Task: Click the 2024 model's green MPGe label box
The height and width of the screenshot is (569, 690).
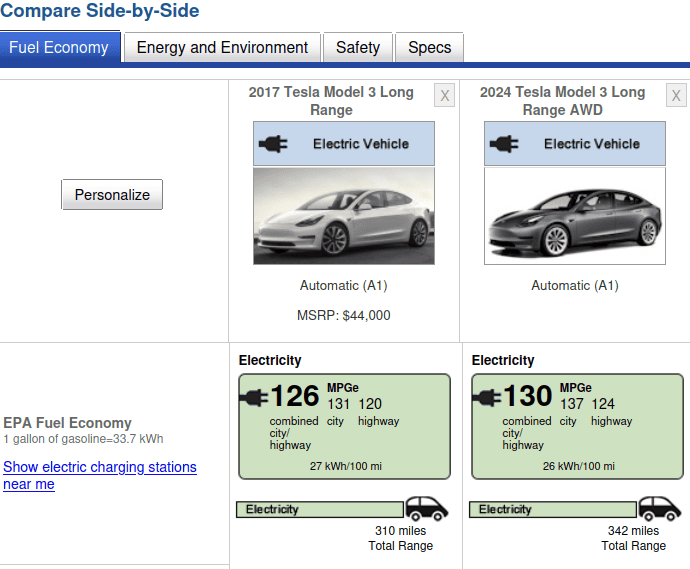Action: [x=577, y=426]
